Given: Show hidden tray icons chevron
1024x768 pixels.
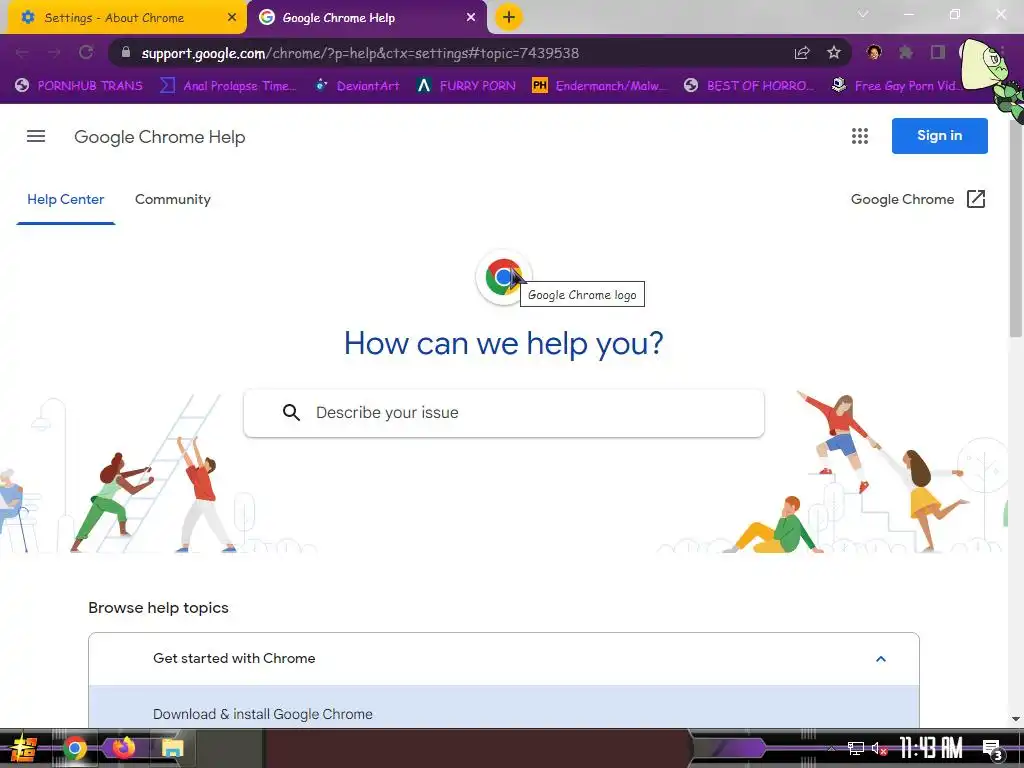Looking at the screenshot, I should (x=831, y=748).
